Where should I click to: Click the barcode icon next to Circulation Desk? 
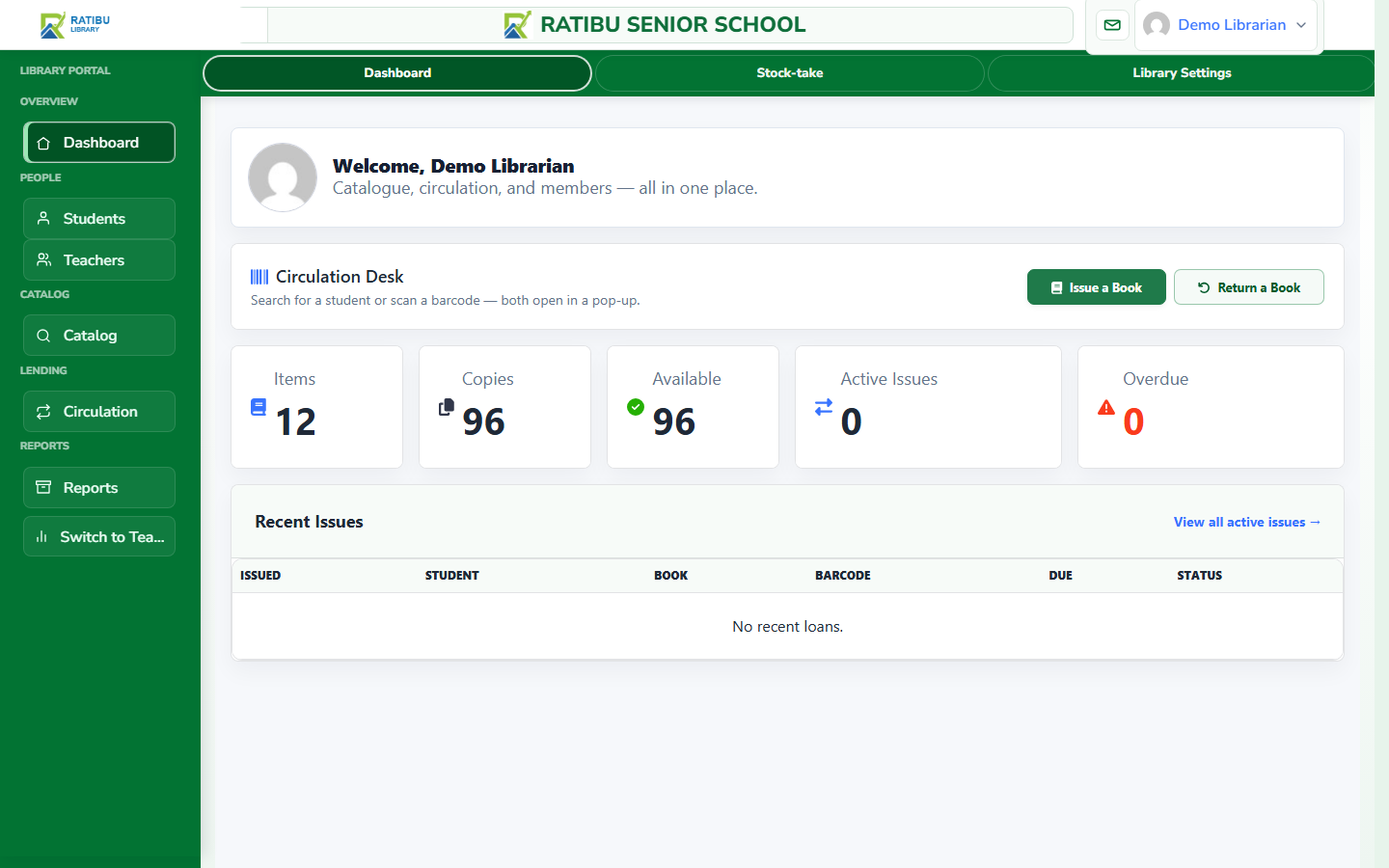click(x=259, y=277)
